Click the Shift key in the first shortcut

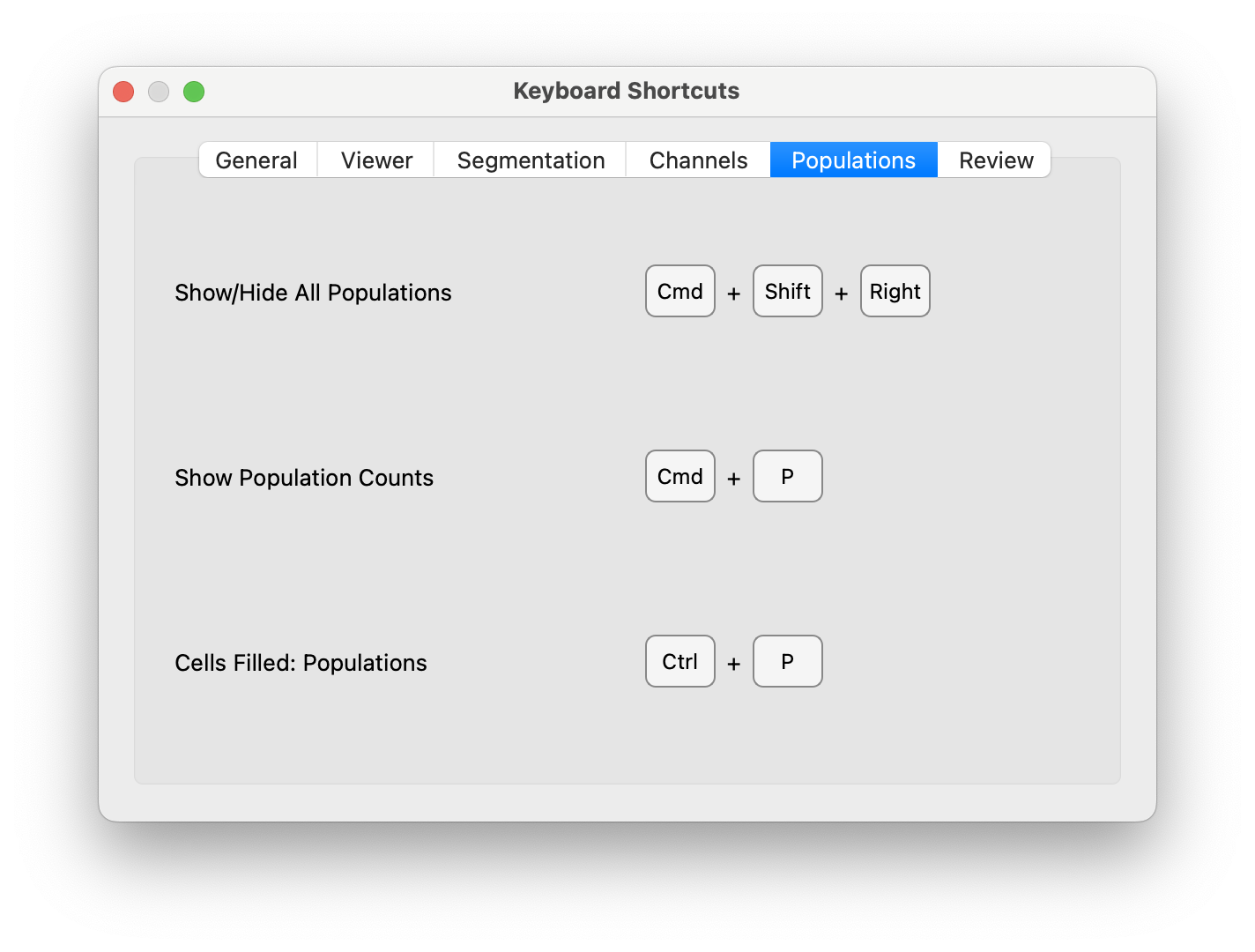(787, 291)
